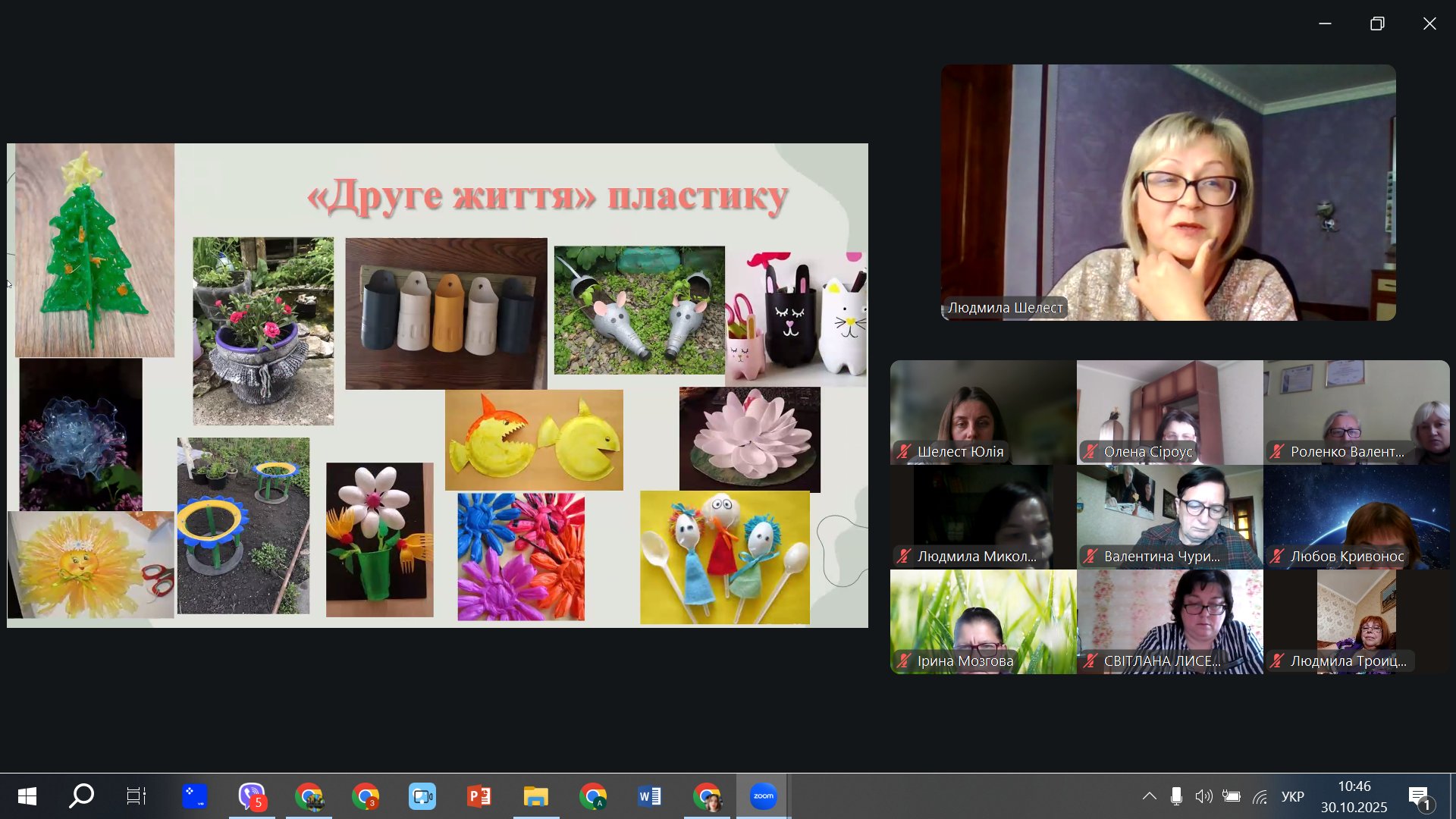The width and height of the screenshot is (1456, 819).
Task: Open Viber from the taskbar
Action: 252,796
